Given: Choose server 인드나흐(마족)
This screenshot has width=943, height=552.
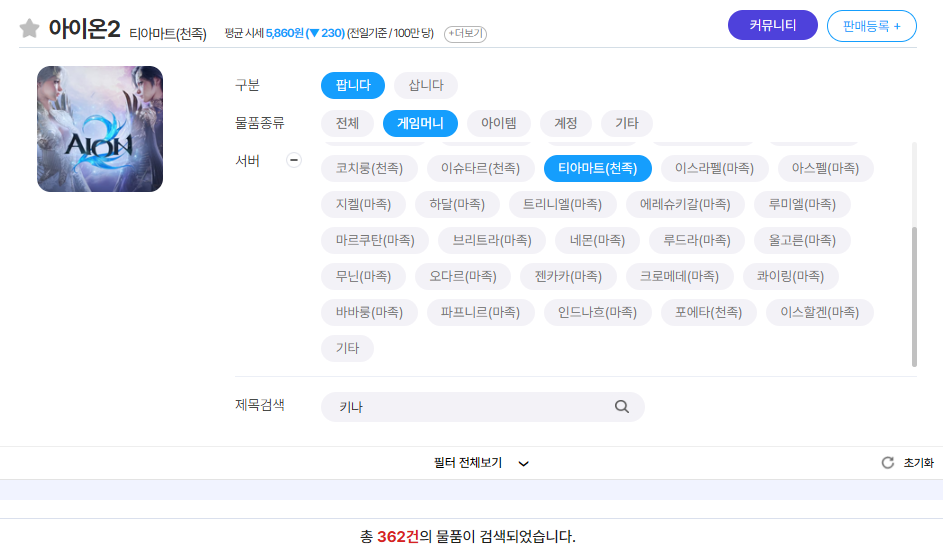Looking at the screenshot, I should (x=598, y=313).
